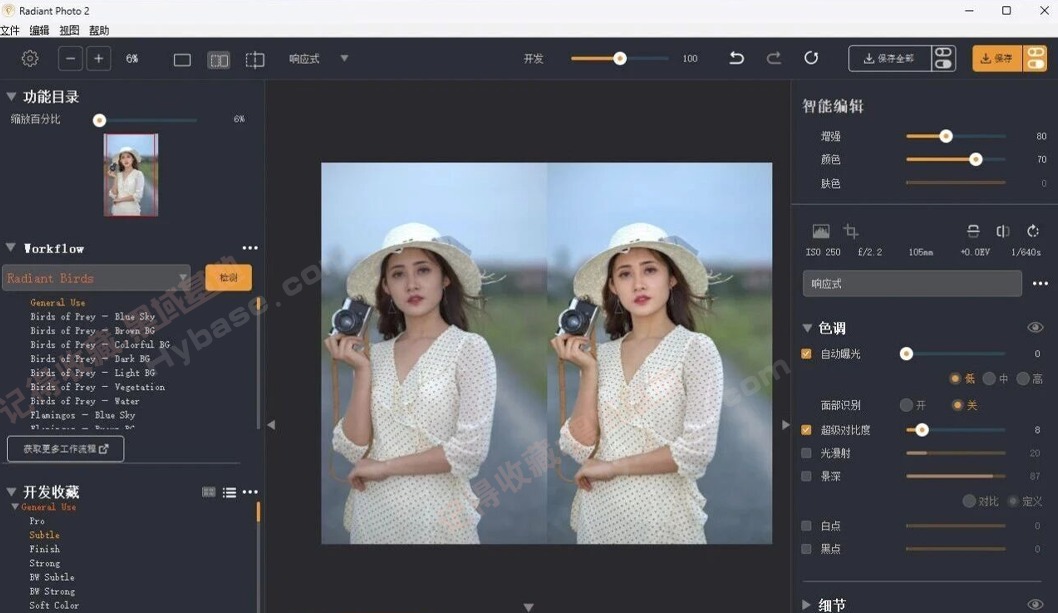Click the histogram icon above ISO 250

822,232
